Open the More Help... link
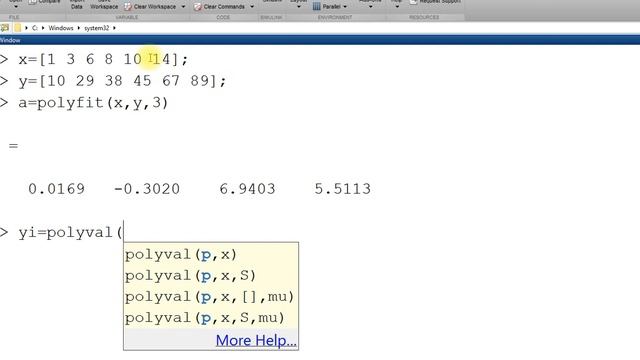 pos(256,340)
